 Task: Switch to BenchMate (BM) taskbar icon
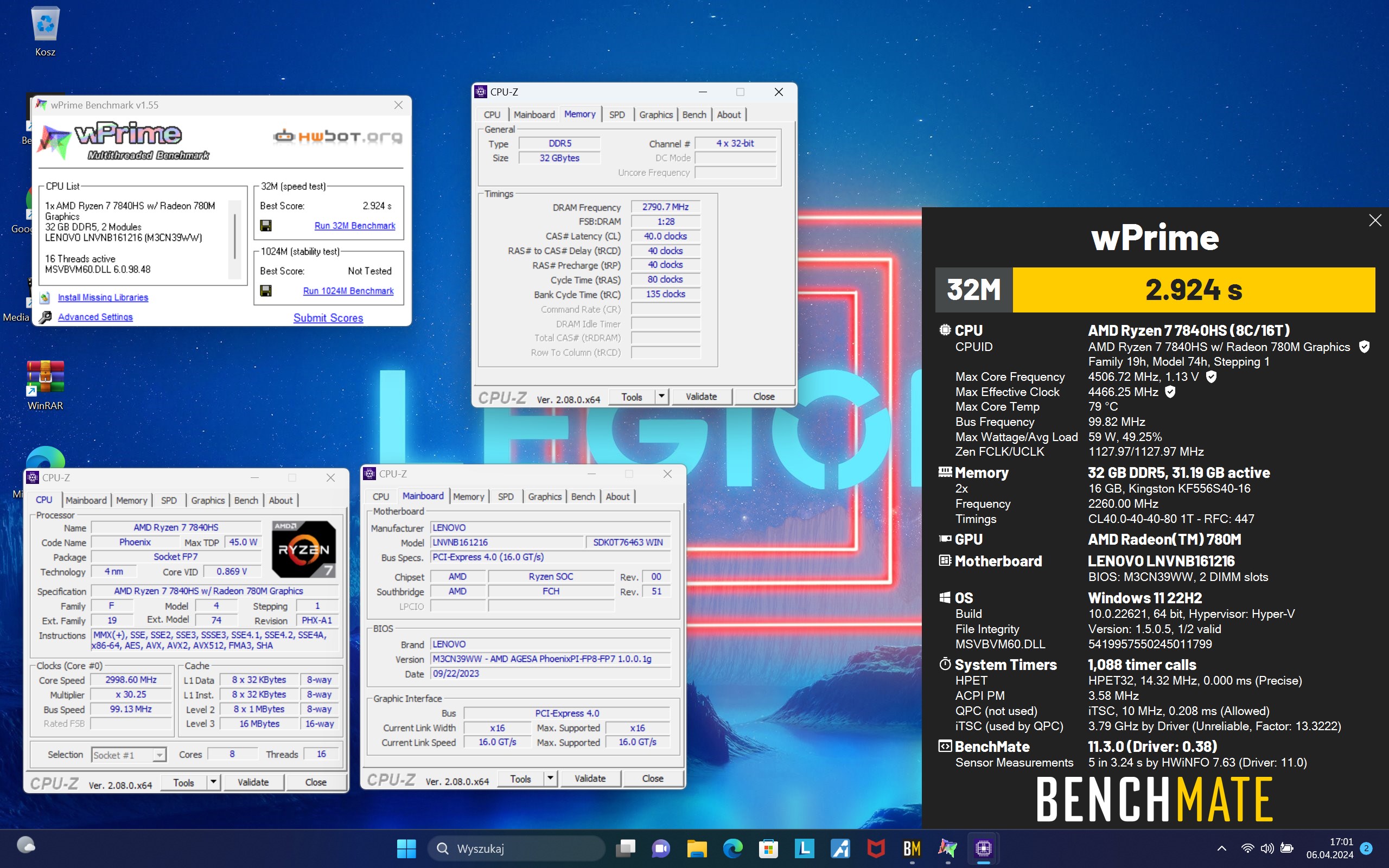tap(912, 848)
